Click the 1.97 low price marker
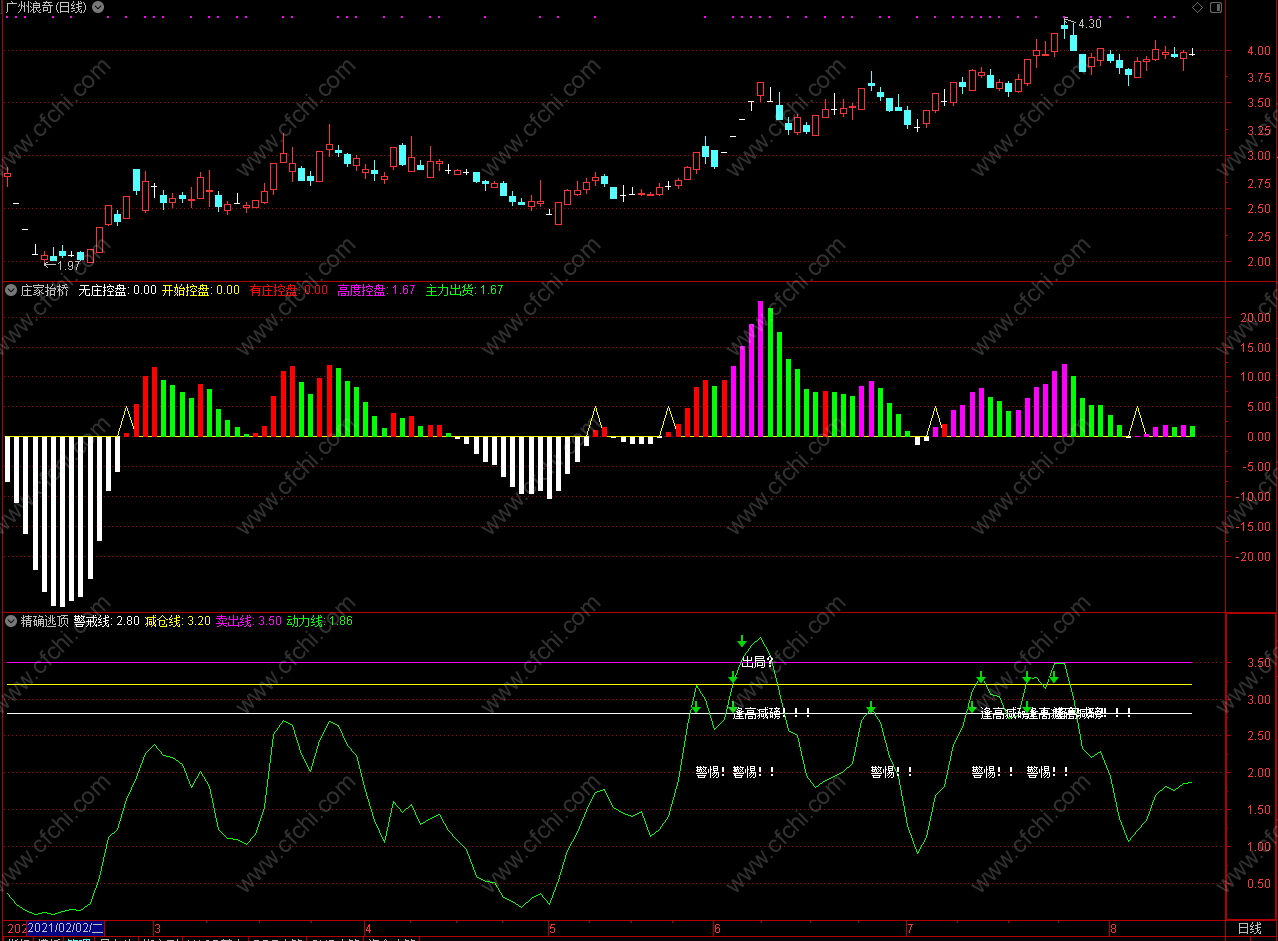The height and width of the screenshot is (941, 1278). (62, 266)
